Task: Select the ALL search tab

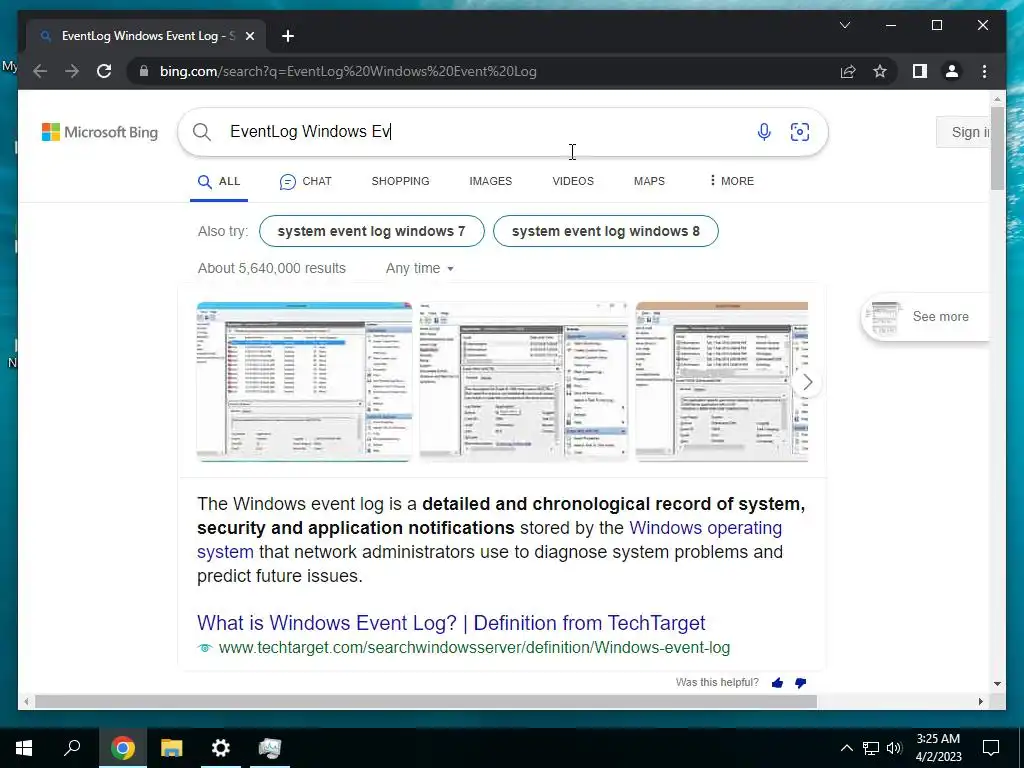Action: click(219, 182)
